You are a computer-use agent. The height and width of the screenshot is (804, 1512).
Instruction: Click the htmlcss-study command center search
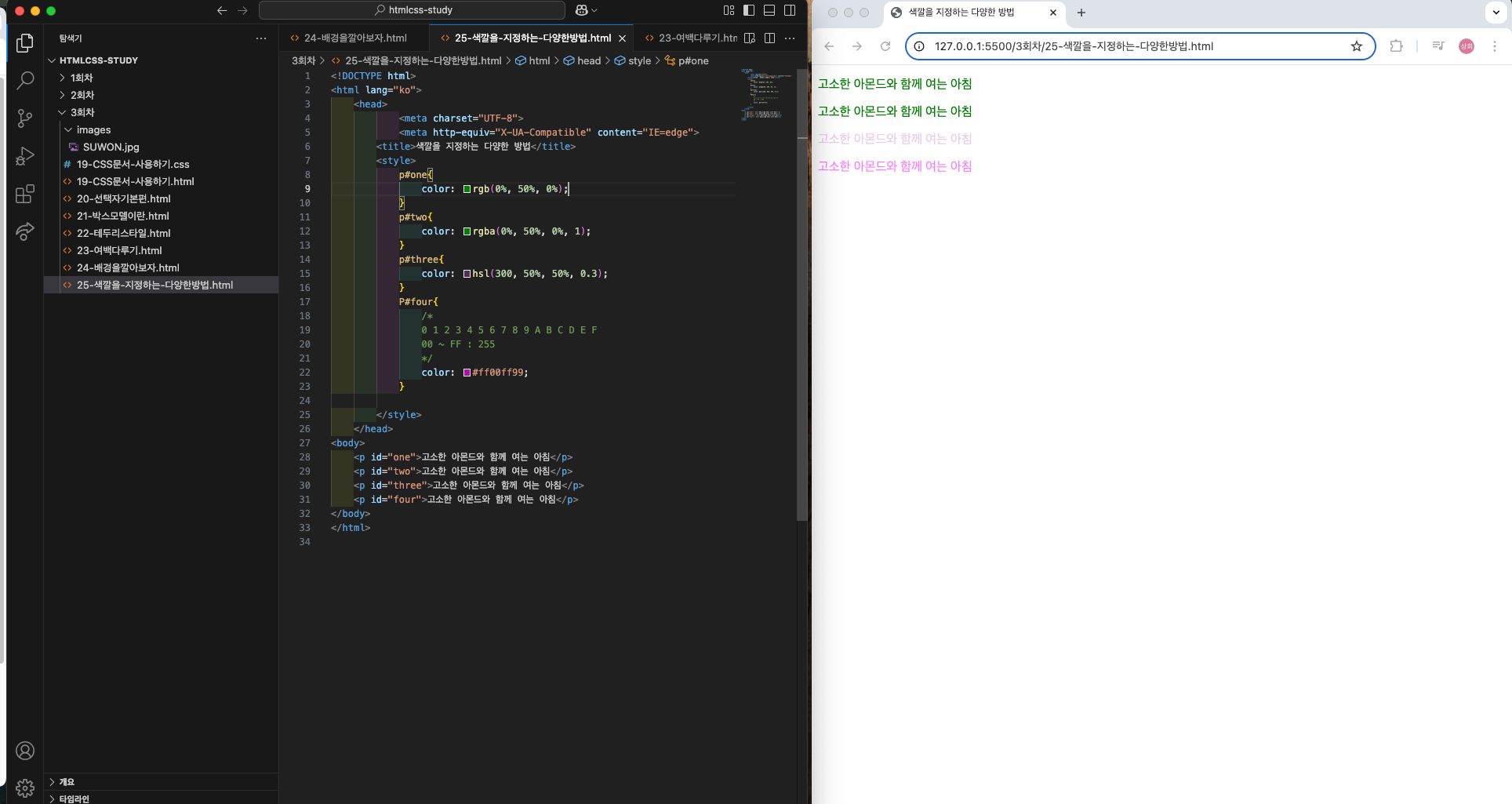pos(412,10)
